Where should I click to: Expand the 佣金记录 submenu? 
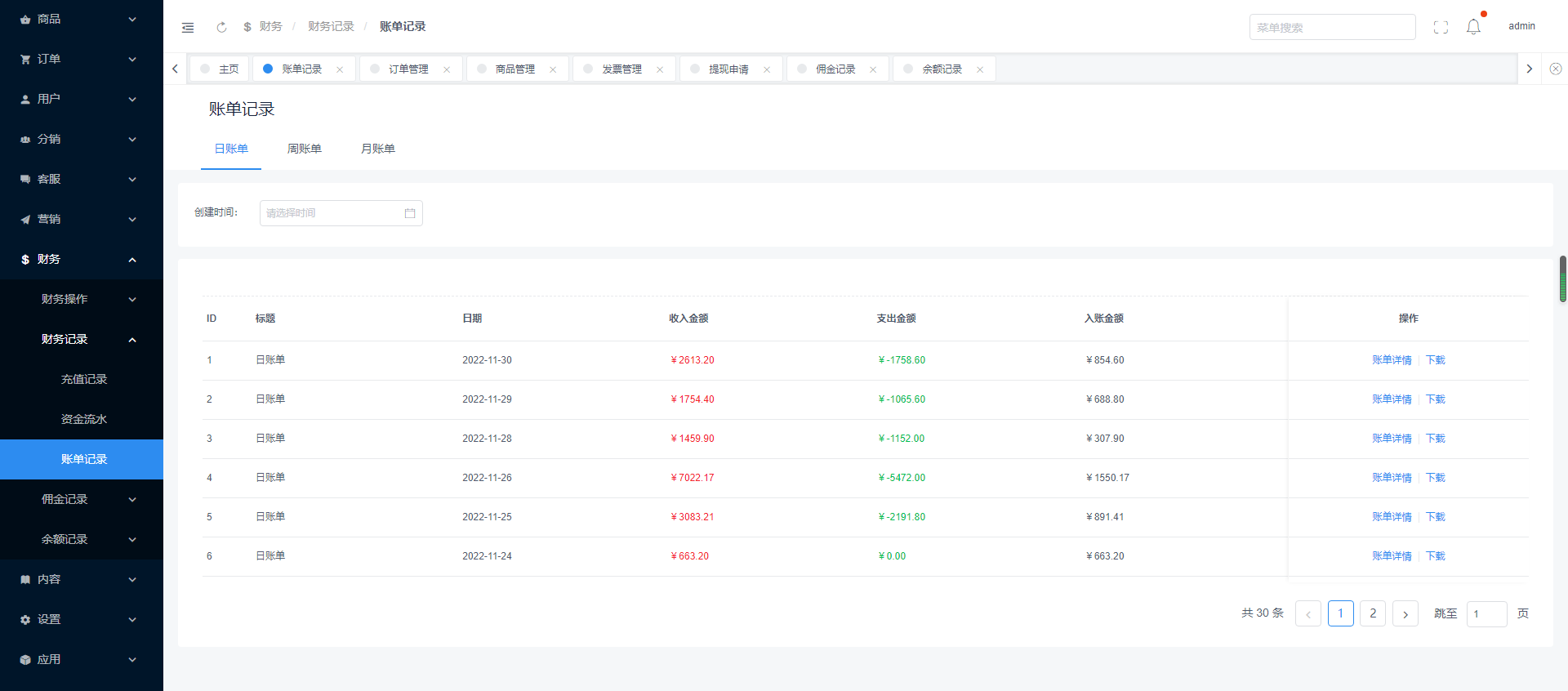point(81,499)
